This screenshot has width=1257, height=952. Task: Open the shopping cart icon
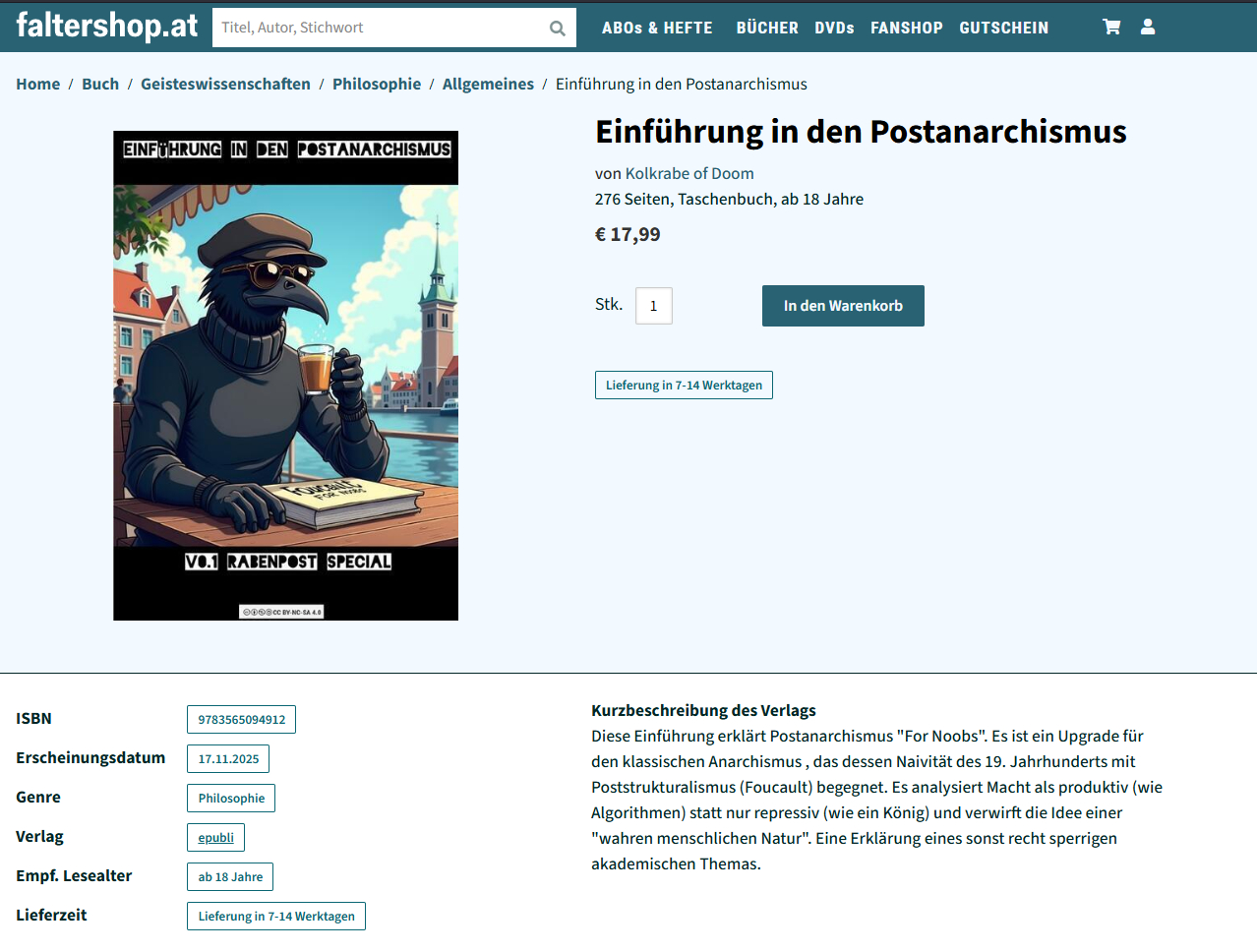click(x=1111, y=28)
